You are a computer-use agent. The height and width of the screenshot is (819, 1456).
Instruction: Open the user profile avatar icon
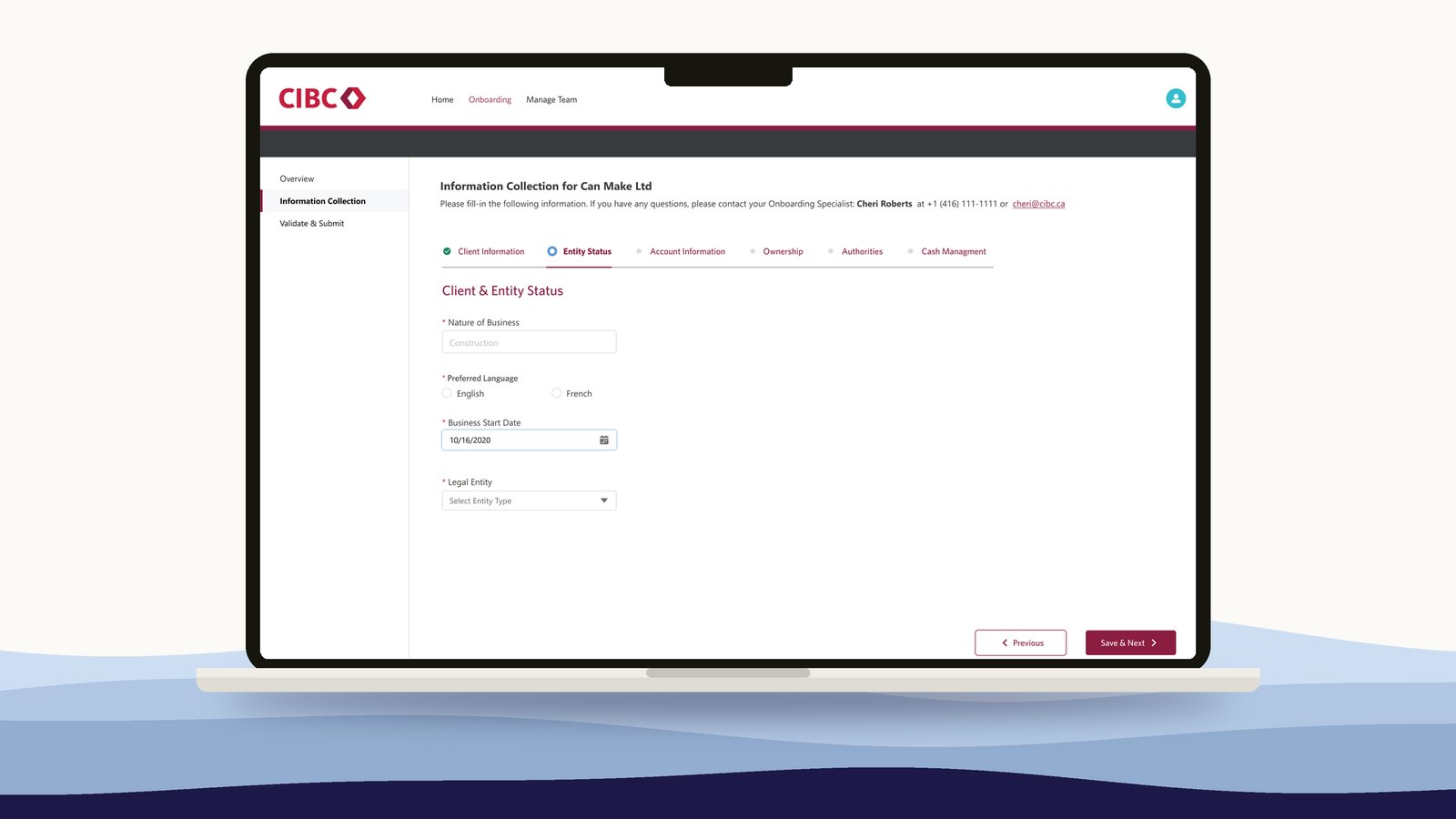click(1176, 98)
